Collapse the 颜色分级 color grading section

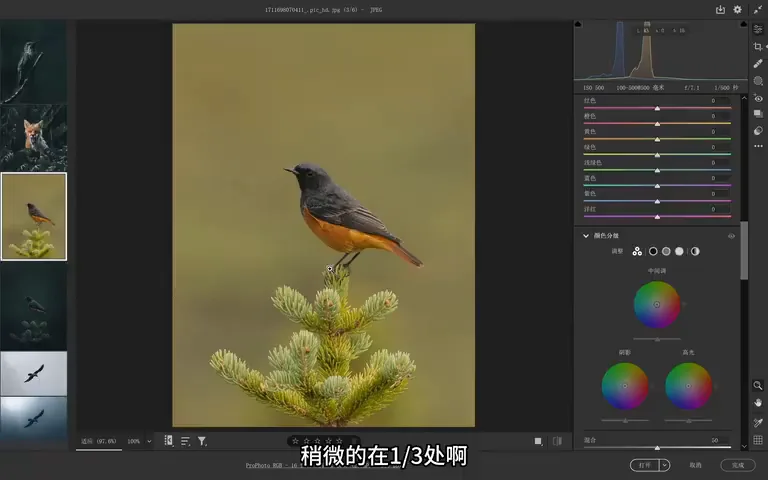[x=586, y=236]
